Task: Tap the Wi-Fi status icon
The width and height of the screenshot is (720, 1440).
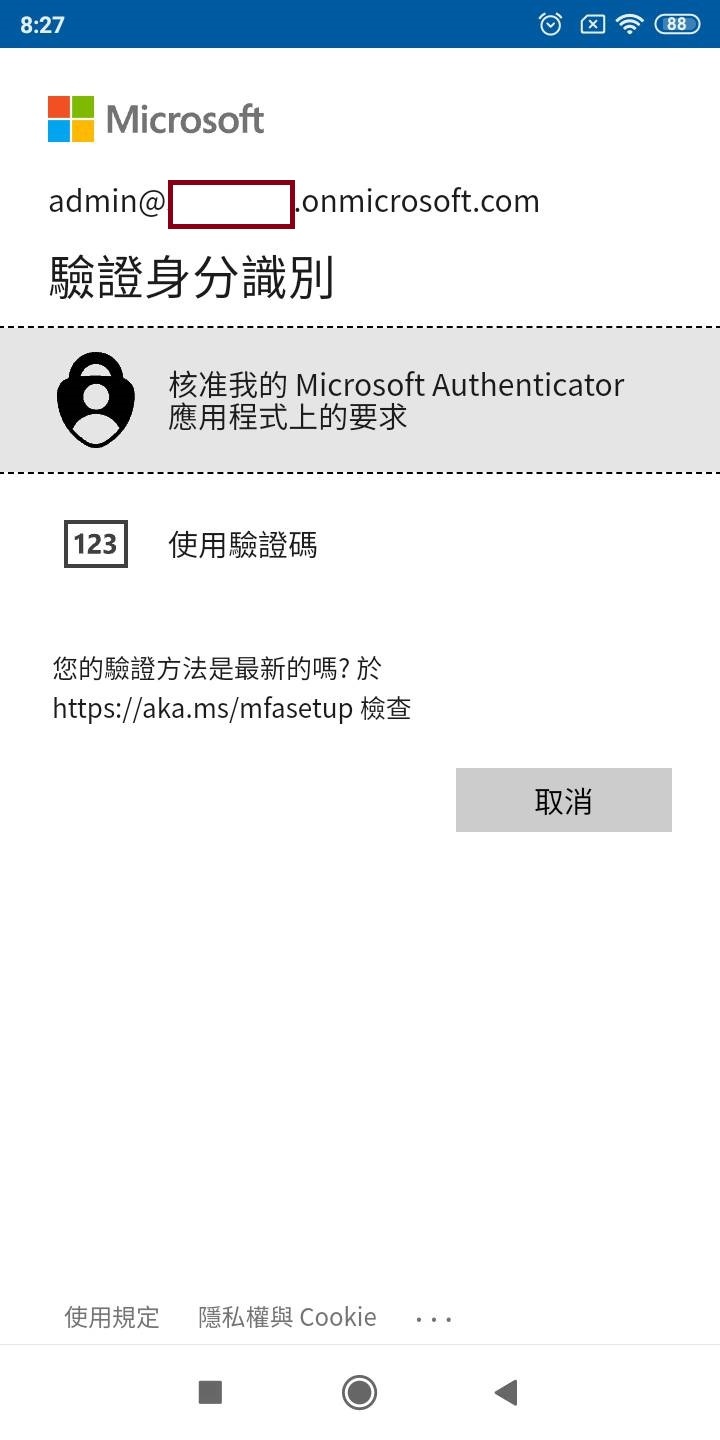Action: [630, 24]
